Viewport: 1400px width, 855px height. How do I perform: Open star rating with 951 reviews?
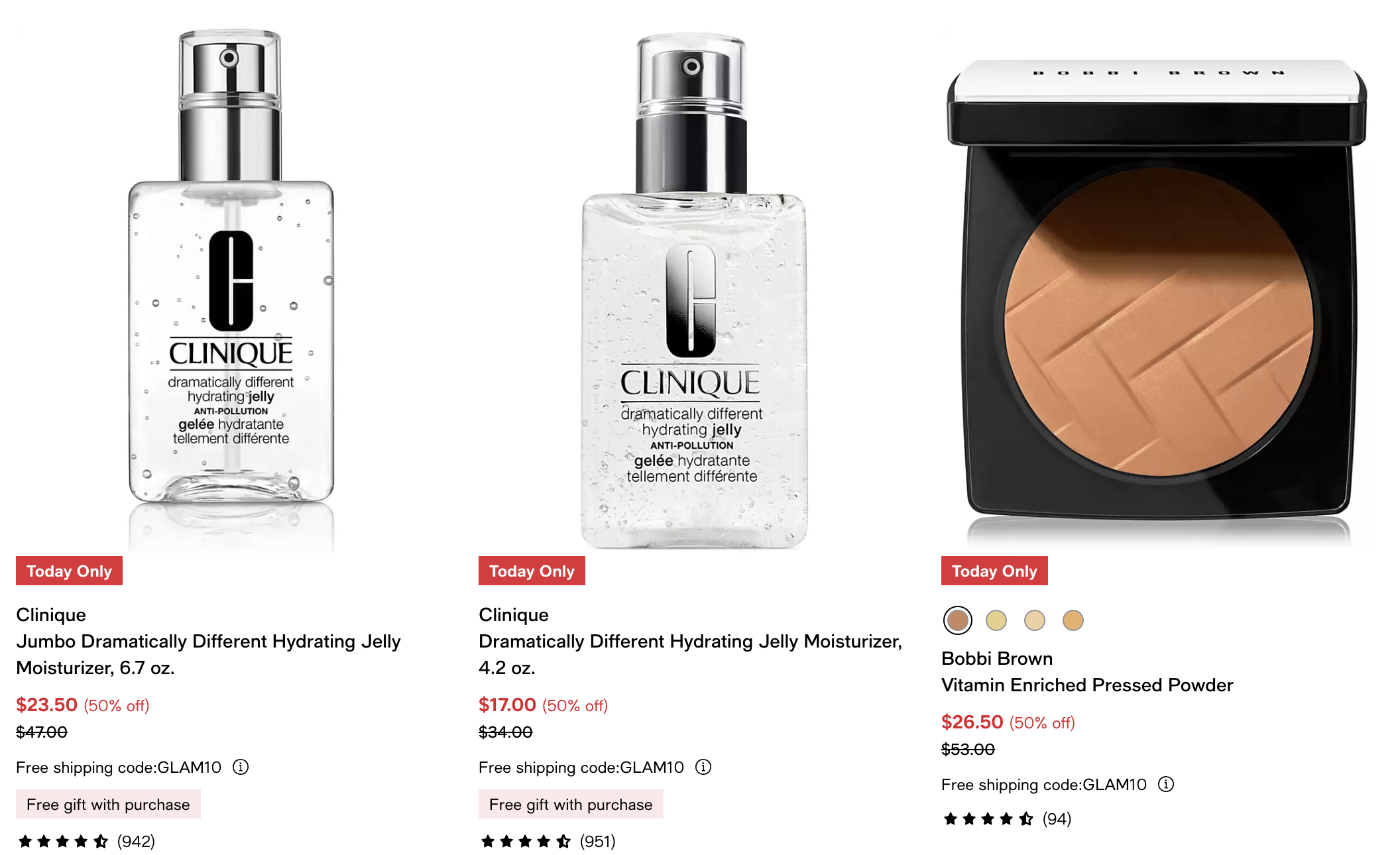548,841
